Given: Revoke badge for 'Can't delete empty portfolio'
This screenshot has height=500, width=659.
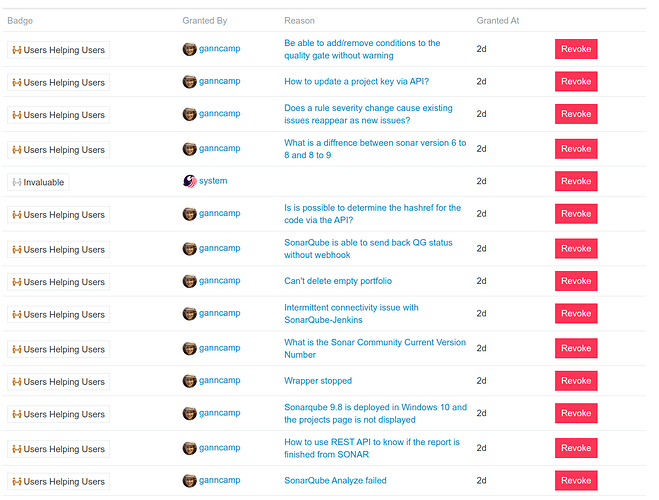Looking at the screenshot, I should tap(576, 281).
